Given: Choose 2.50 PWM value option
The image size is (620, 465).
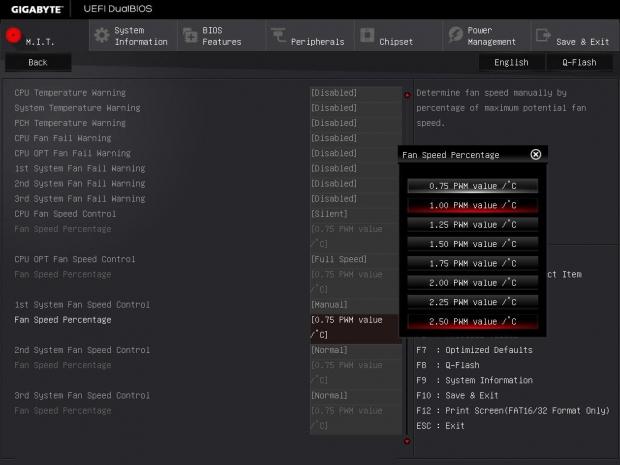Looking at the screenshot, I should pyautogui.click(x=473, y=321).
